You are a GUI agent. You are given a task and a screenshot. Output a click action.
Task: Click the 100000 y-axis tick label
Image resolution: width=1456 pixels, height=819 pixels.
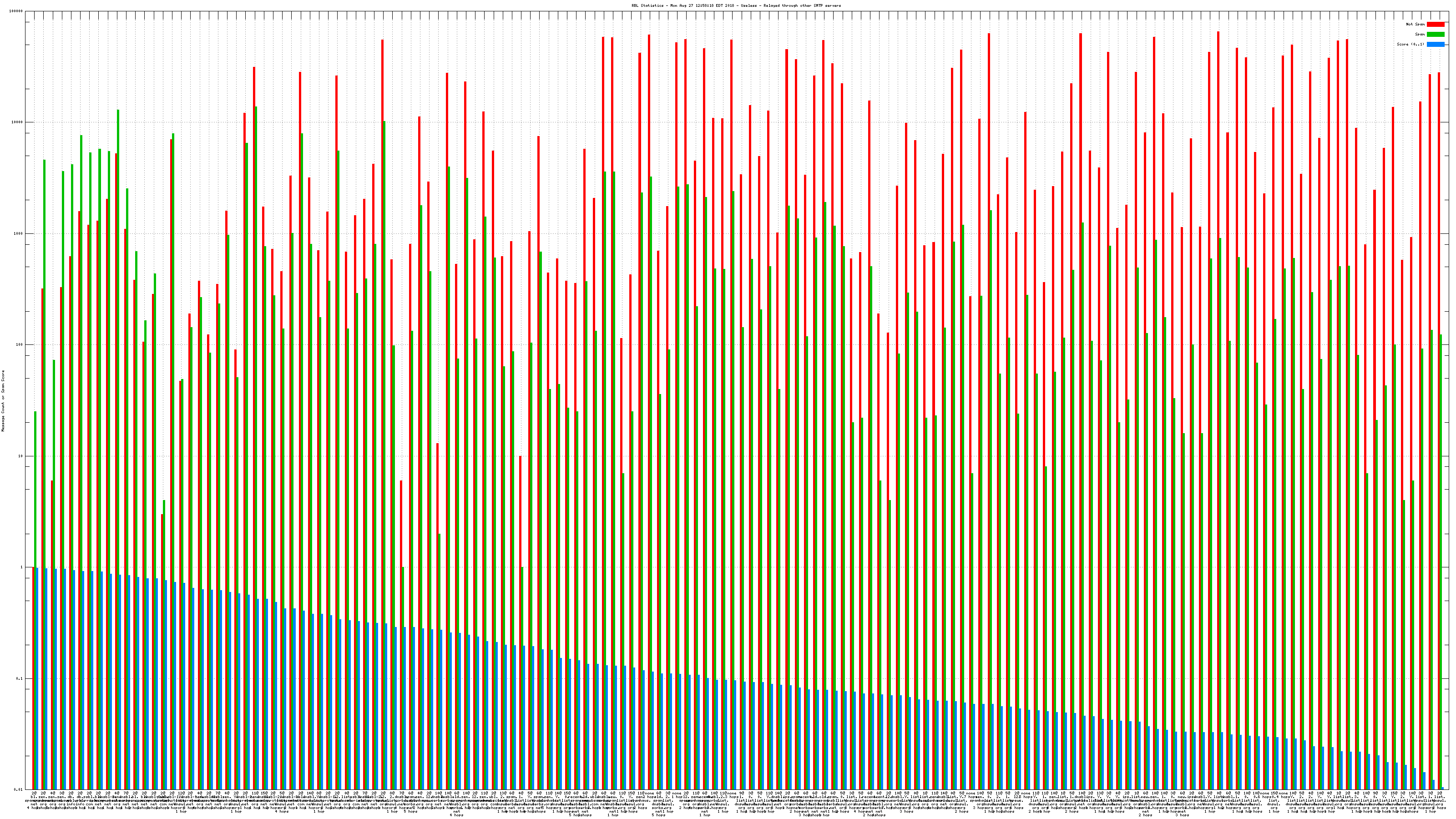click(x=17, y=11)
